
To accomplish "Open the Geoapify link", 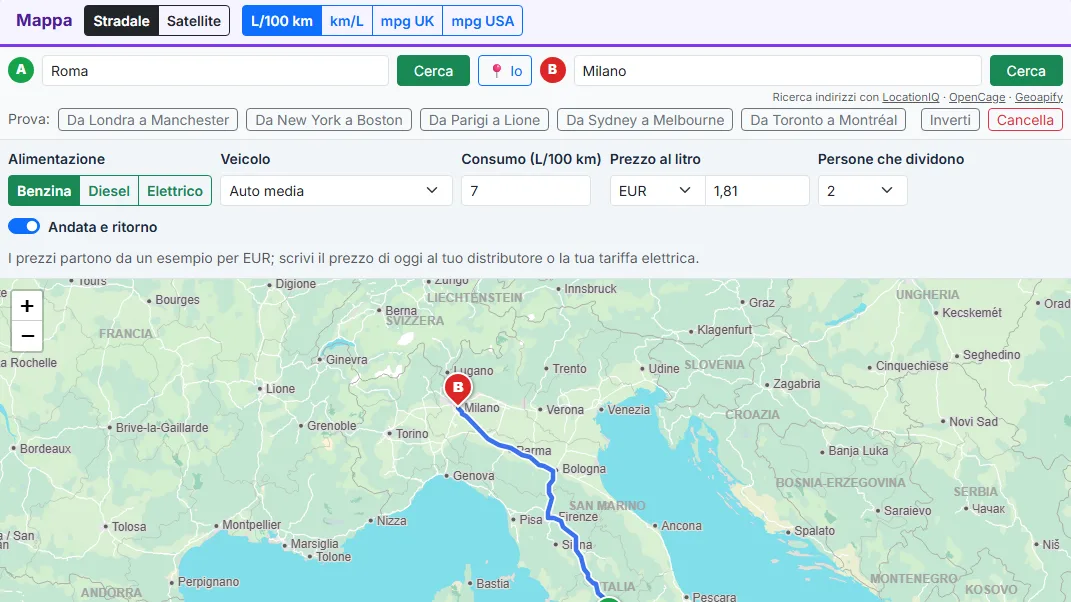I will pos(1039,97).
